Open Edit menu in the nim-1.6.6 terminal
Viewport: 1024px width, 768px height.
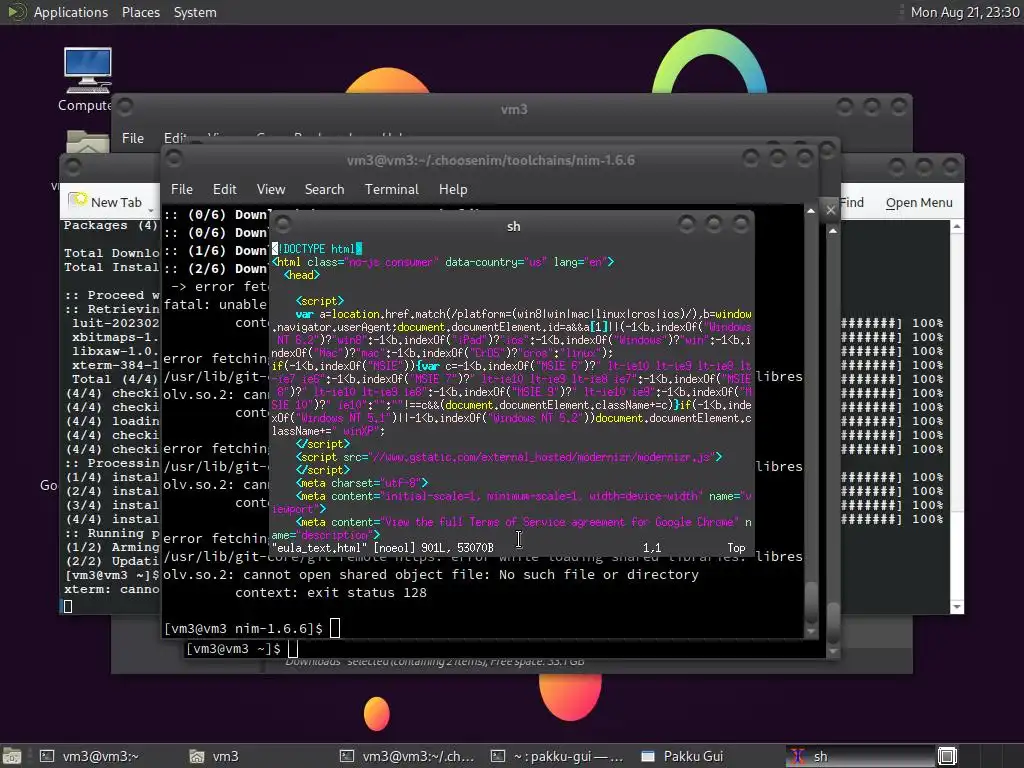pos(224,189)
